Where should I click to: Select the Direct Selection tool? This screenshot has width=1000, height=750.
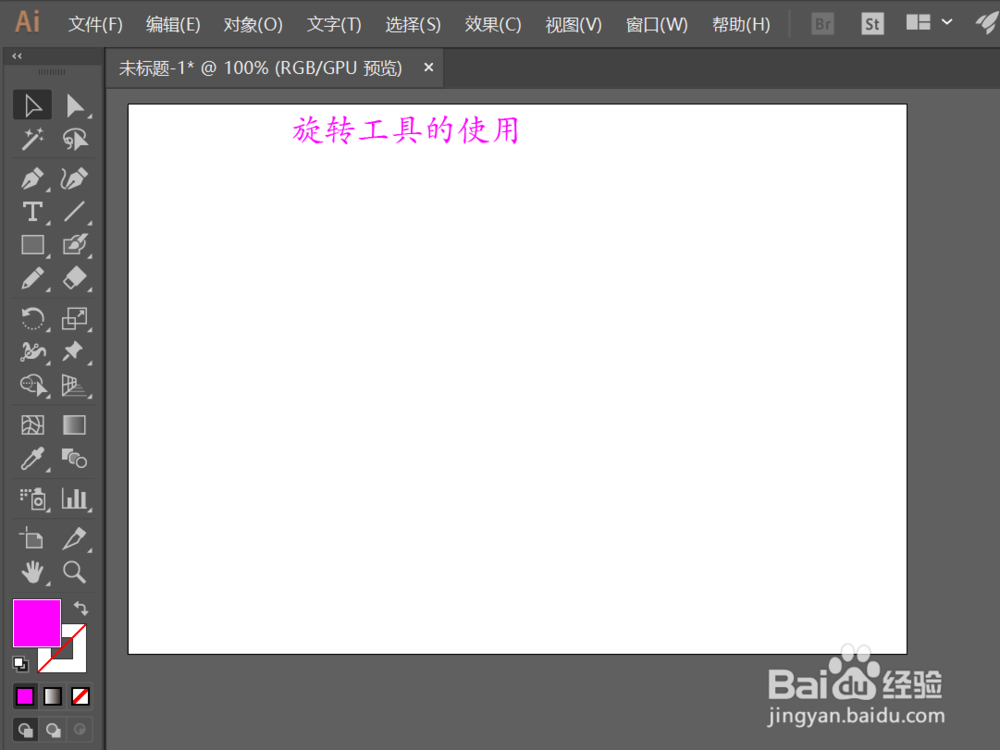click(x=75, y=105)
